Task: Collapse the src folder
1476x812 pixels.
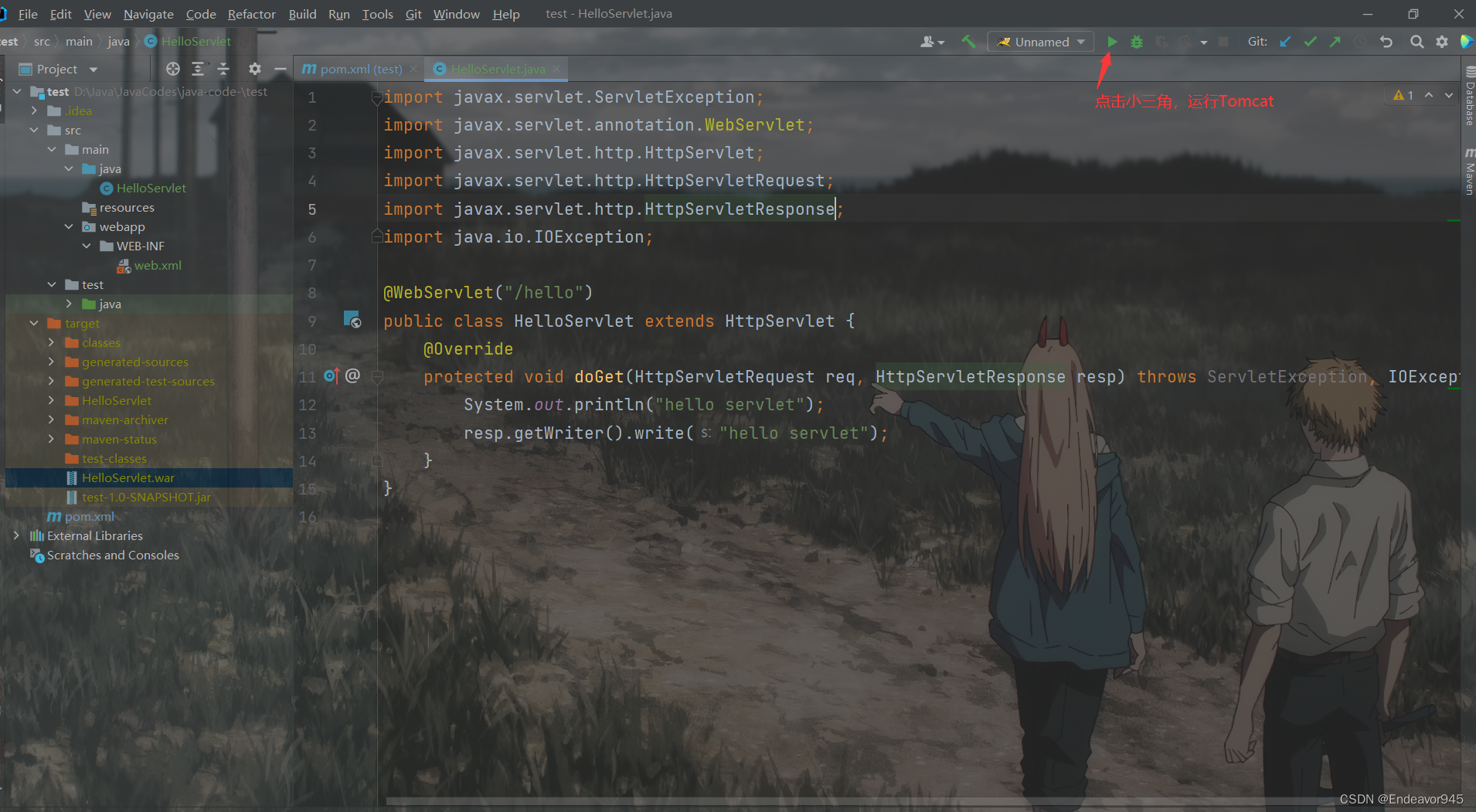Action: click(34, 130)
